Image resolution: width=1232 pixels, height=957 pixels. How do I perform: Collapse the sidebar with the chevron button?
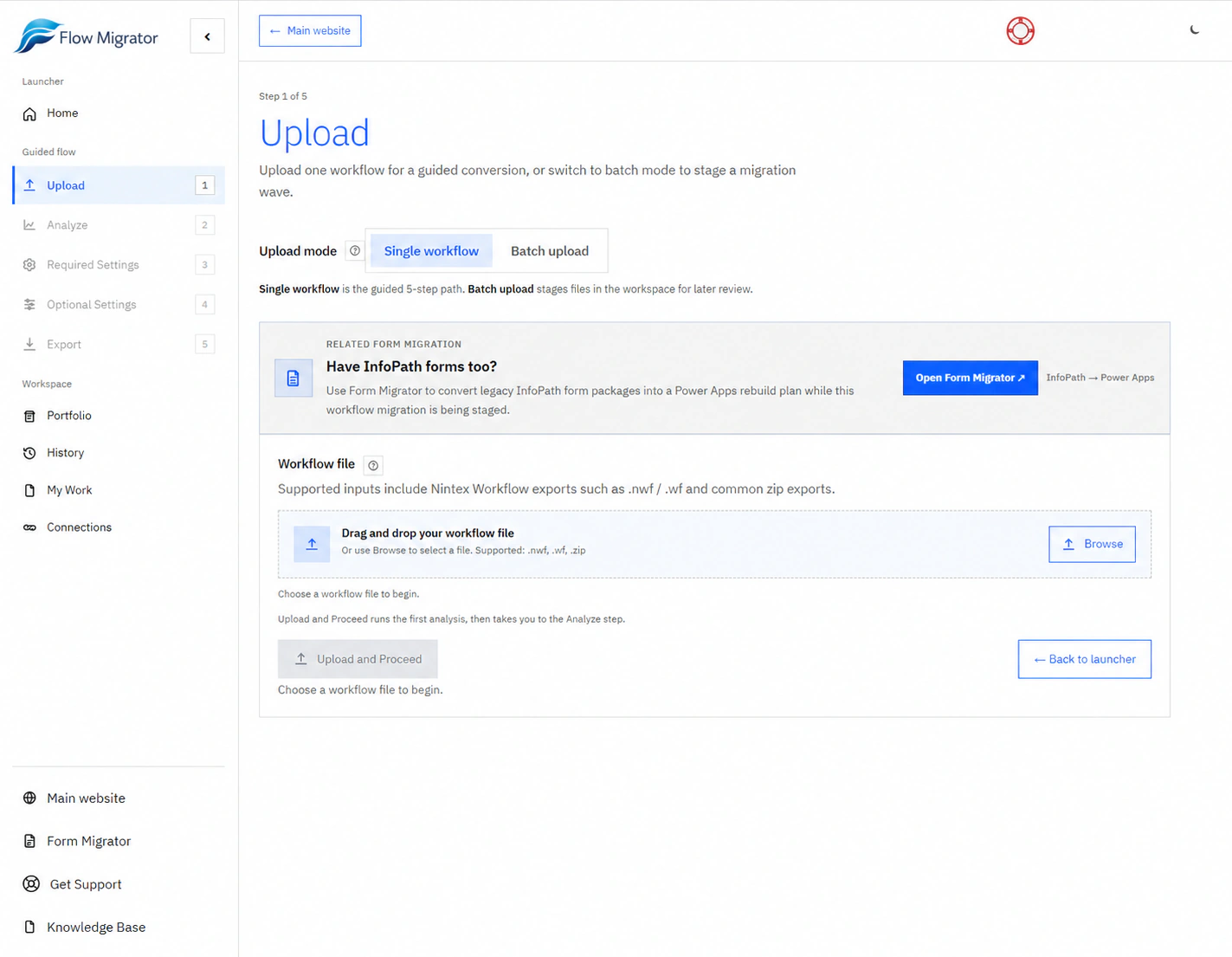tap(207, 36)
